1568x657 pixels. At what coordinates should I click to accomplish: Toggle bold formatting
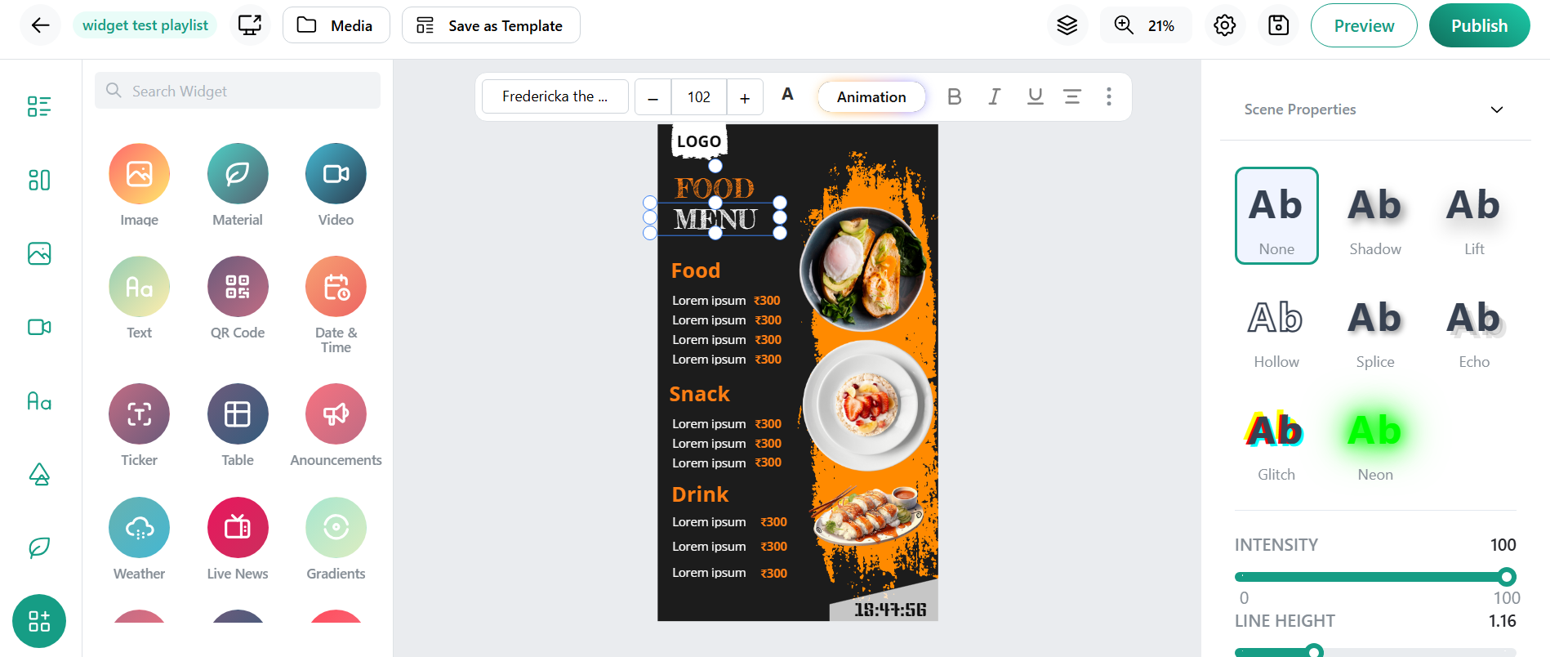point(954,96)
